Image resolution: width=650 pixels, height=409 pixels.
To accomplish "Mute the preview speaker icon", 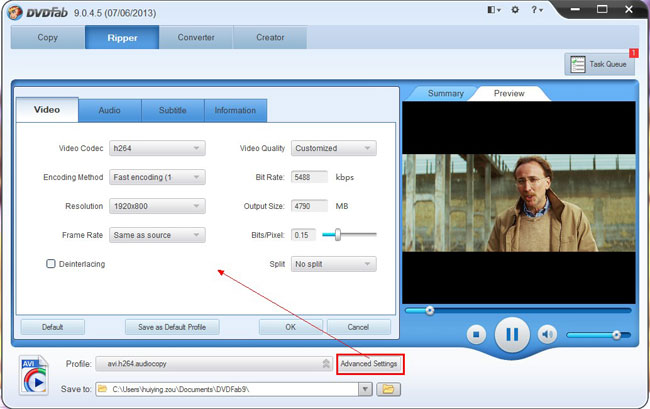I will 547,334.
